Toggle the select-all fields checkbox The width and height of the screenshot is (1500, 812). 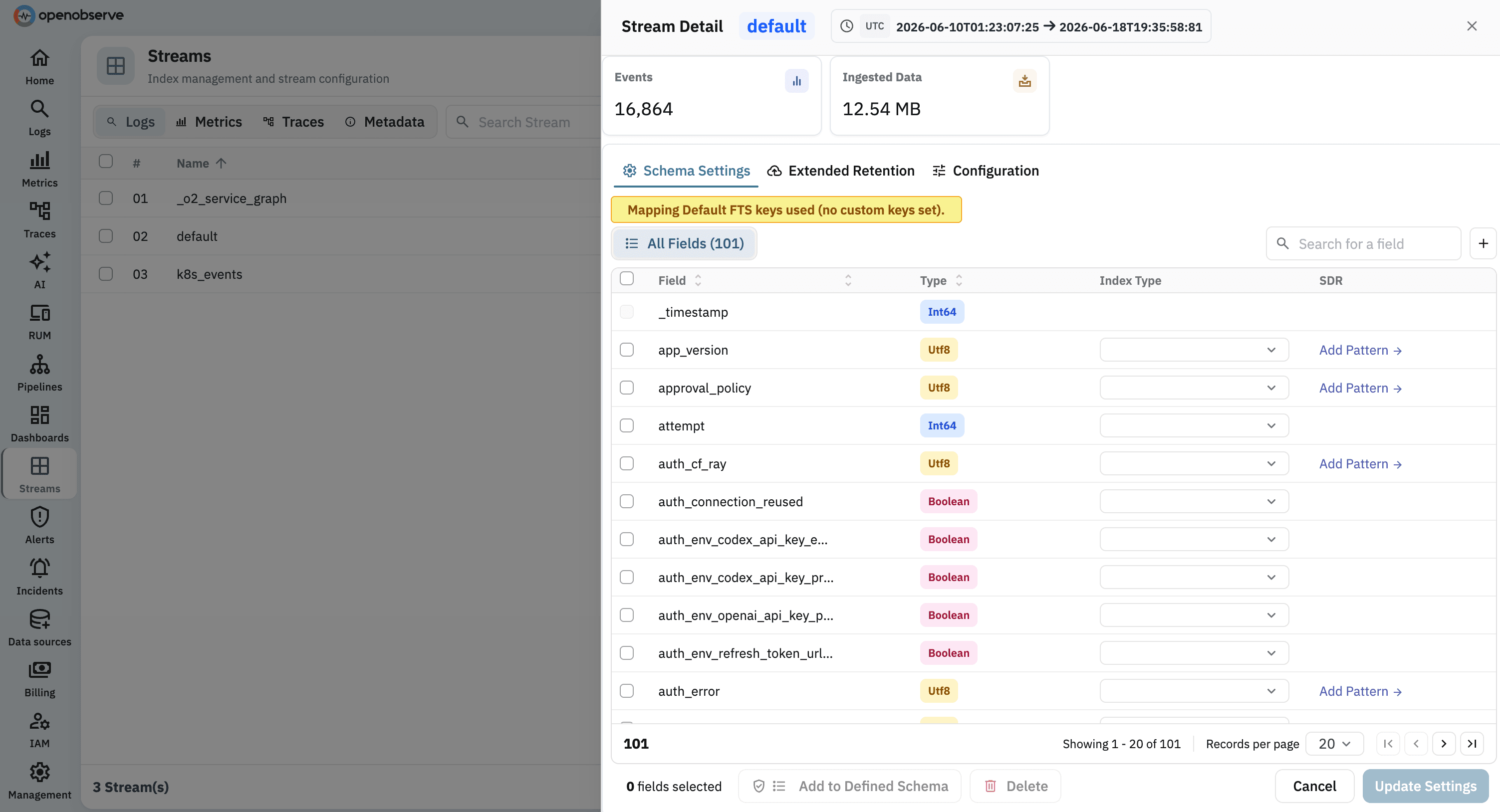[x=627, y=278]
